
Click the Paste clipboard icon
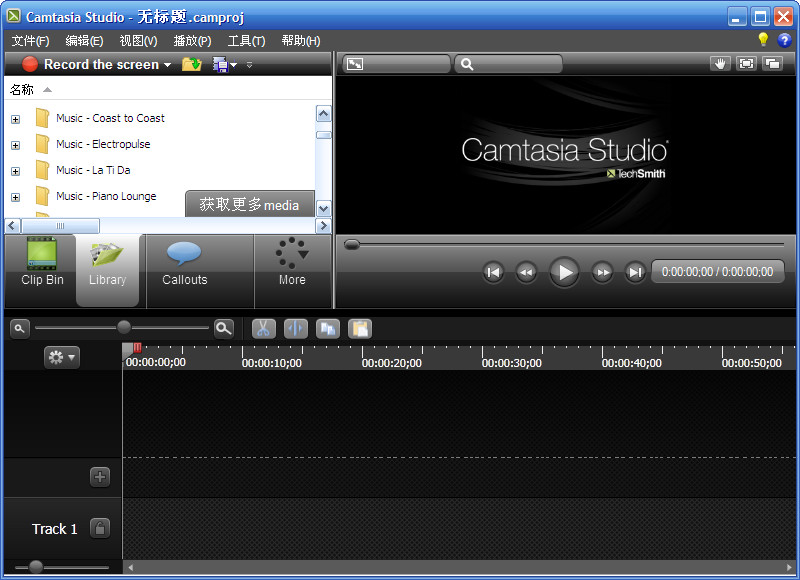[360, 329]
